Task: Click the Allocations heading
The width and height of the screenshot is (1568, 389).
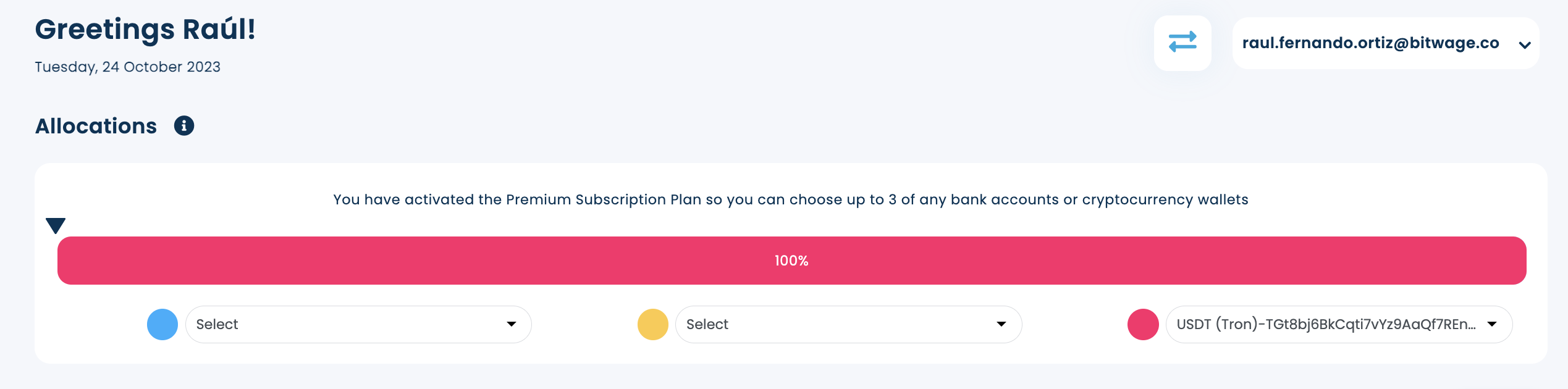Action: tap(96, 126)
